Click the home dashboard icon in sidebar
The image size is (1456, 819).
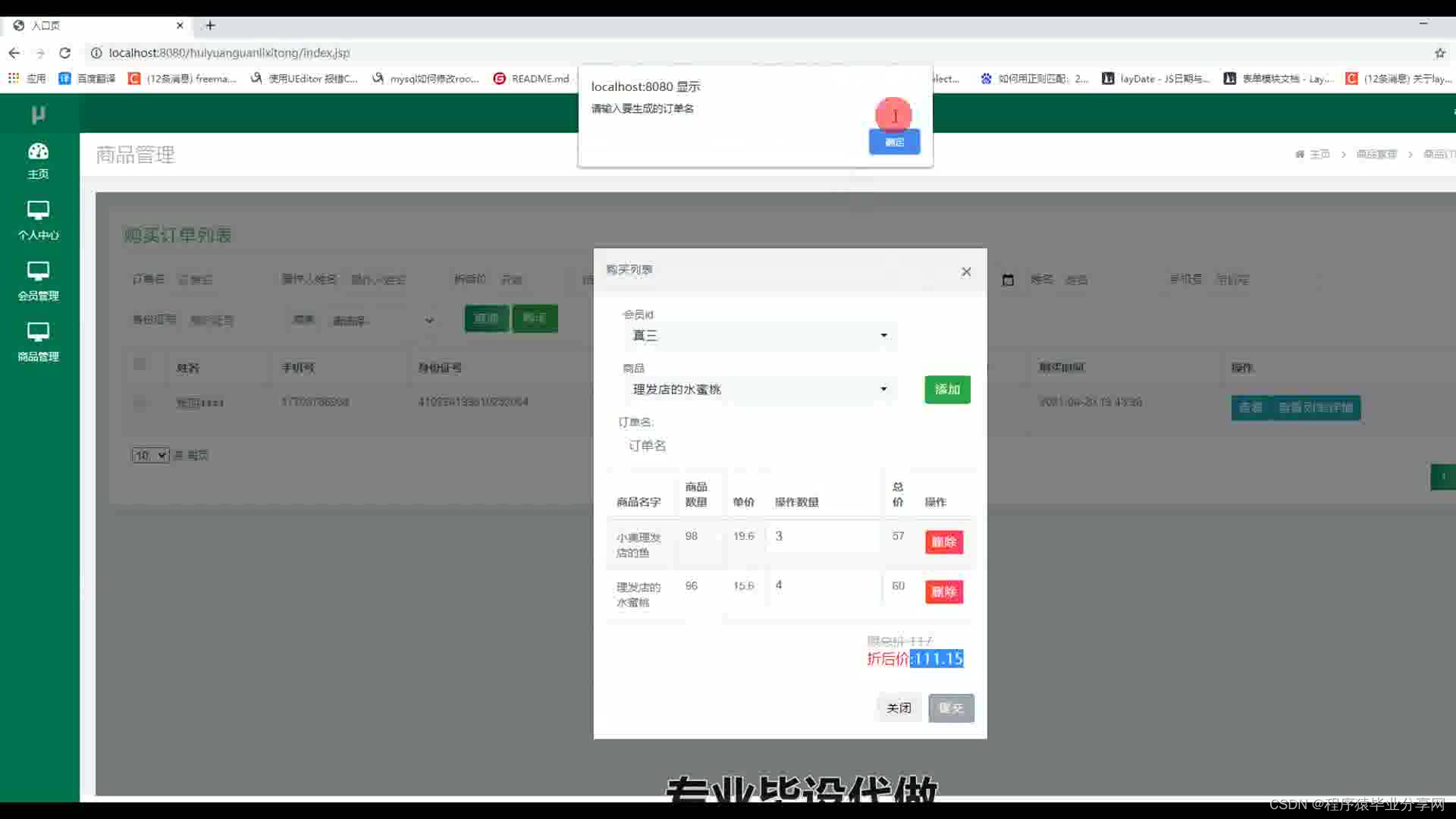point(38,152)
